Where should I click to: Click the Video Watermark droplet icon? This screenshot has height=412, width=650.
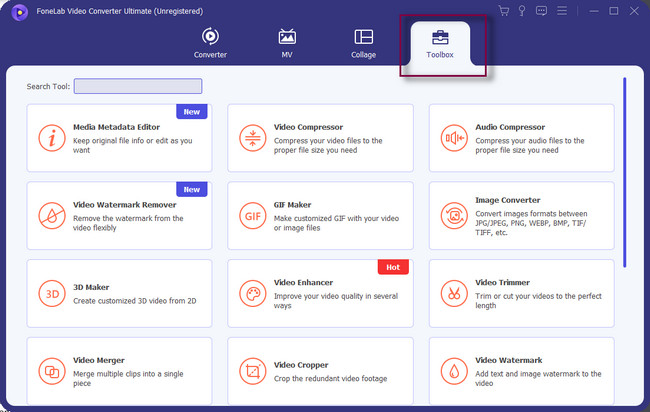(454, 371)
